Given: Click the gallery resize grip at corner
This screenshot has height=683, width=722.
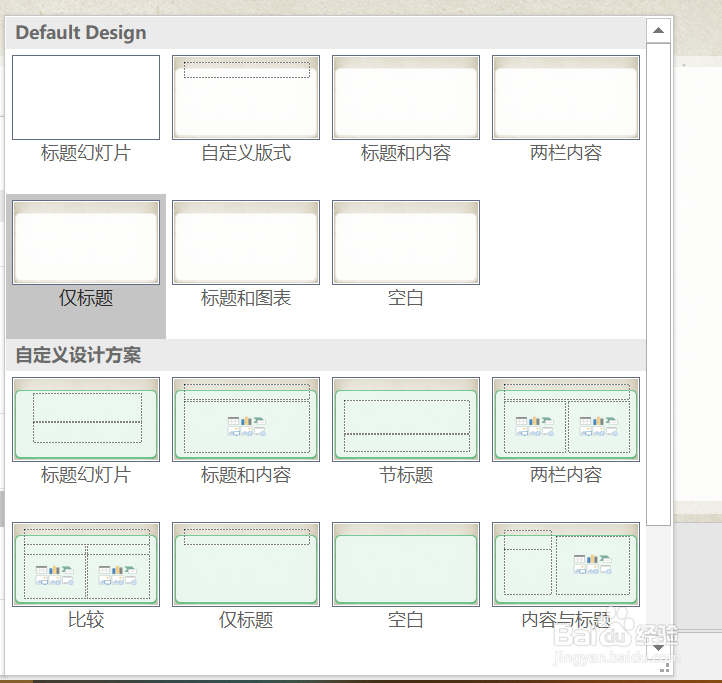Looking at the screenshot, I should coord(664,667).
